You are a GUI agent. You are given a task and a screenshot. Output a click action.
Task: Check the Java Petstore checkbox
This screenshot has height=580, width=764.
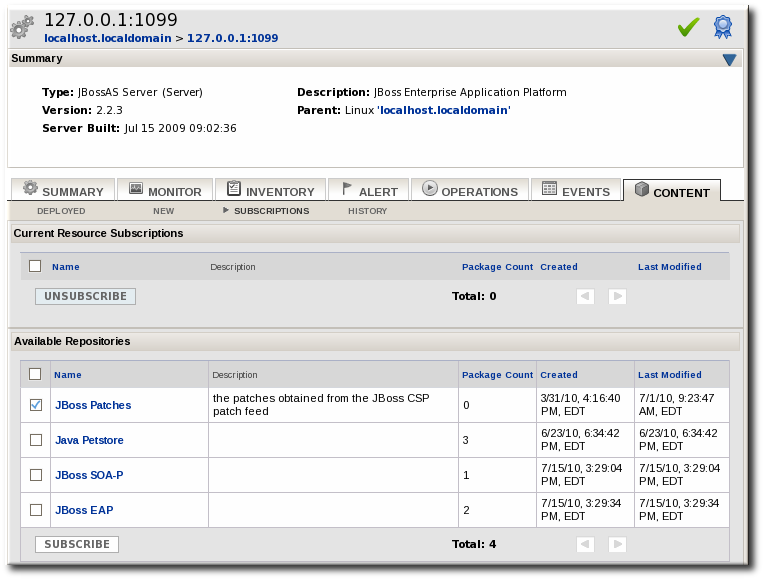36,440
